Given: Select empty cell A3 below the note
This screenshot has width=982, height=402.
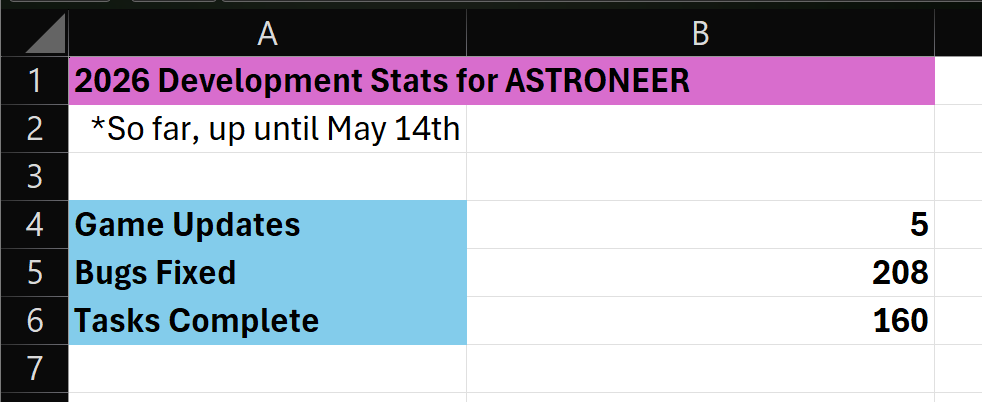Looking at the screenshot, I should [x=267, y=177].
